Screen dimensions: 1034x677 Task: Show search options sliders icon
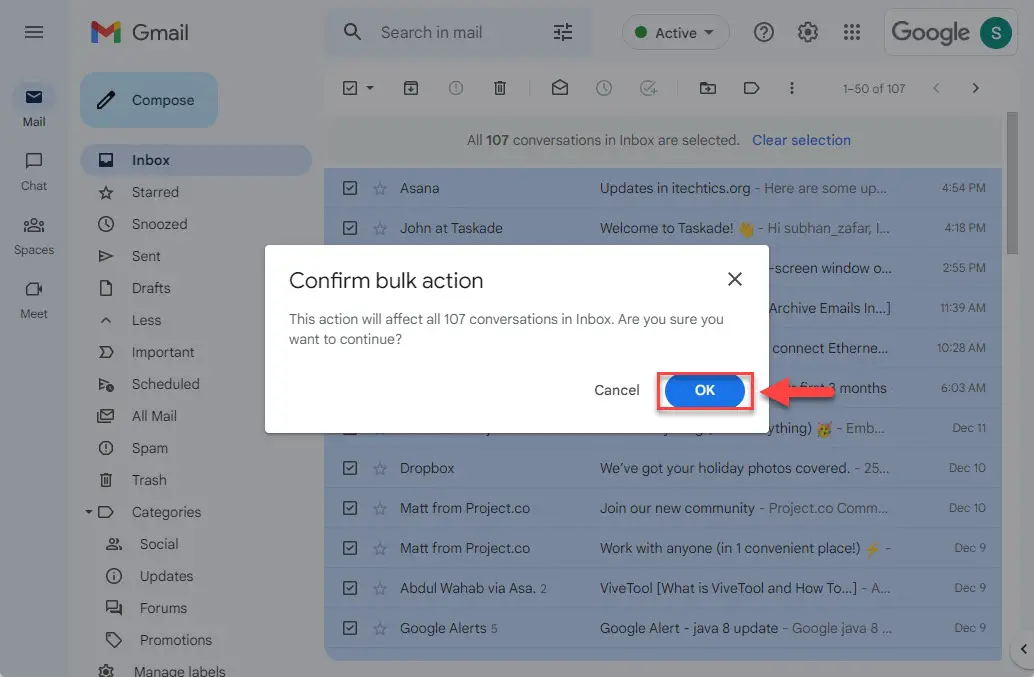(563, 32)
